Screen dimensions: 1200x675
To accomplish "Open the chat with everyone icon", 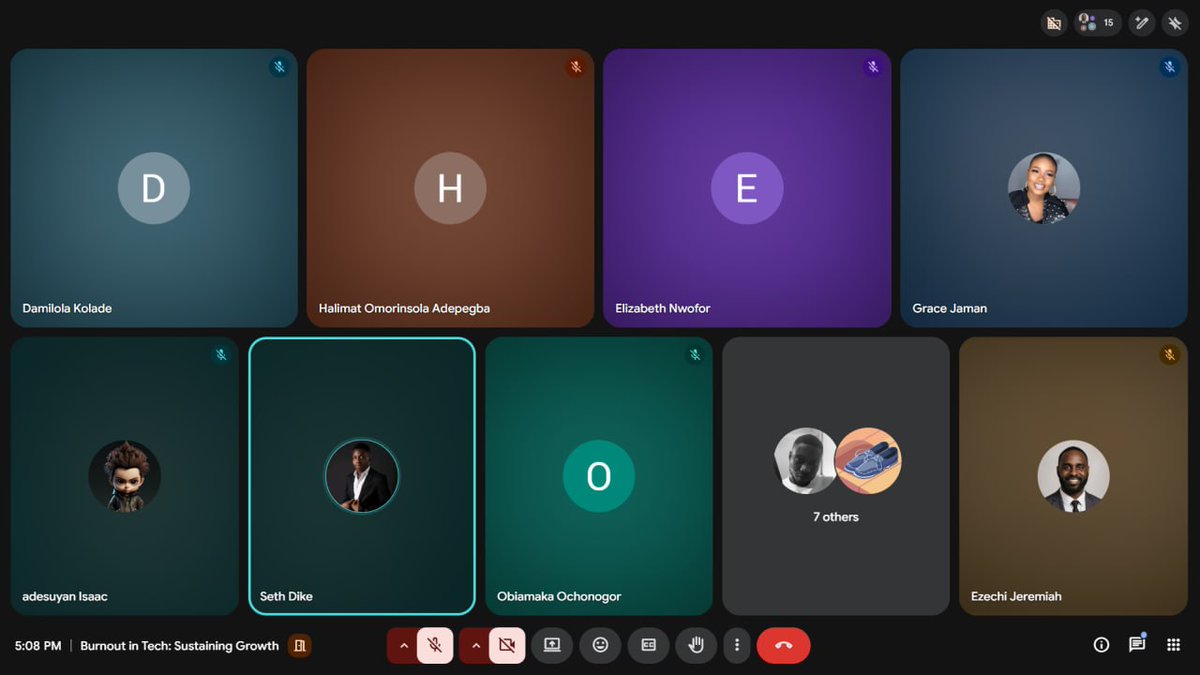I will click(x=1137, y=645).
